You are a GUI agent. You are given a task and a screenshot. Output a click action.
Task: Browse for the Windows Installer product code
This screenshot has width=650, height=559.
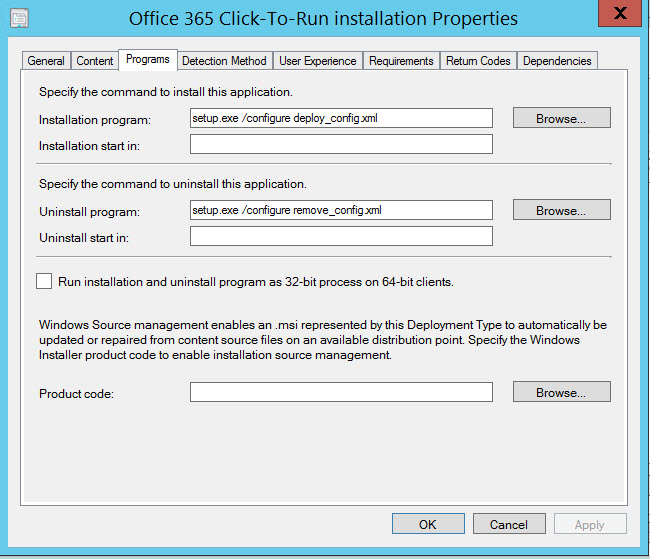(x=561, y=392)
